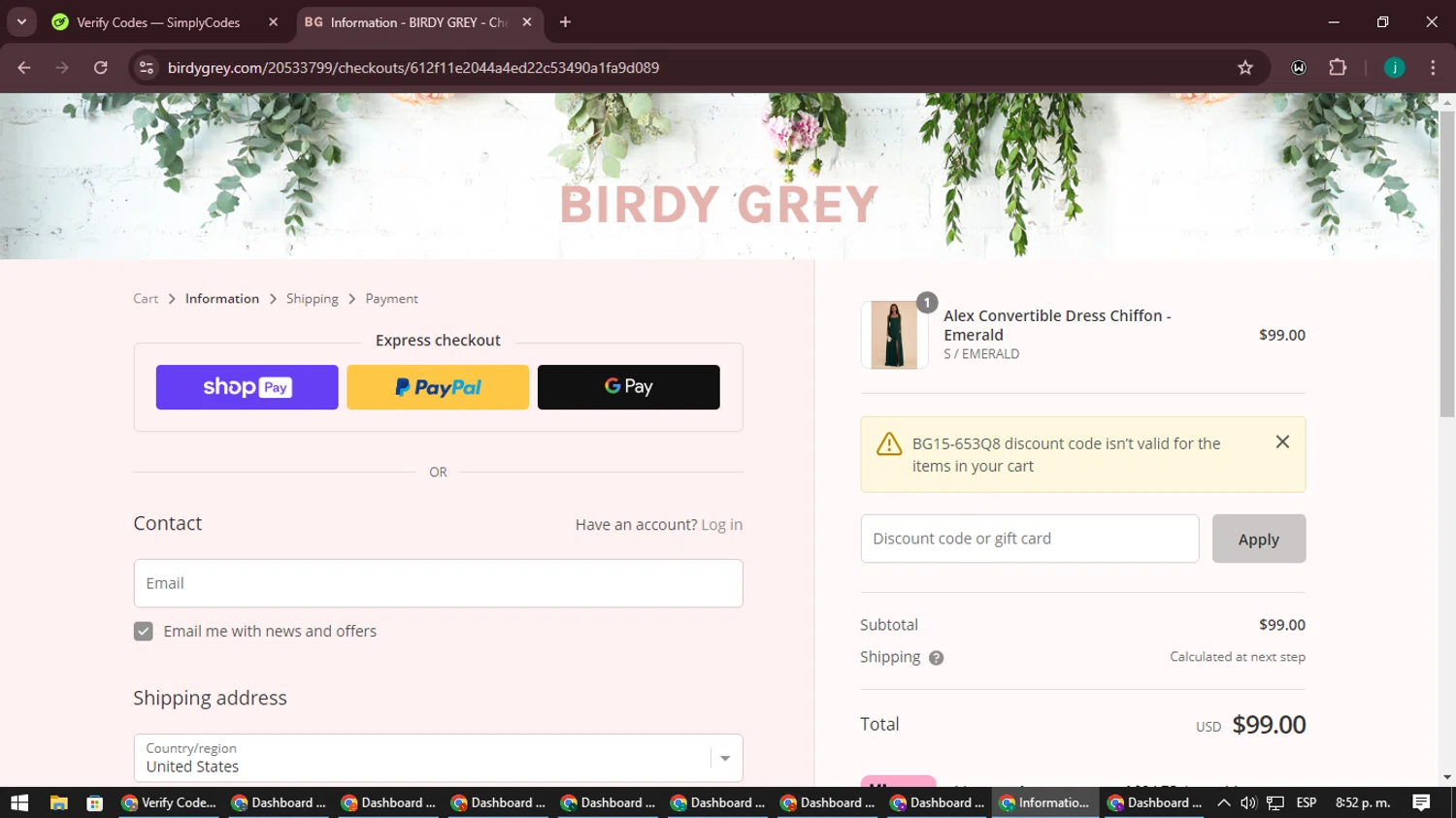This screenshot has height=818, width=1456.
Task: Open the network icon in system tray
Action: [1275, 802]
